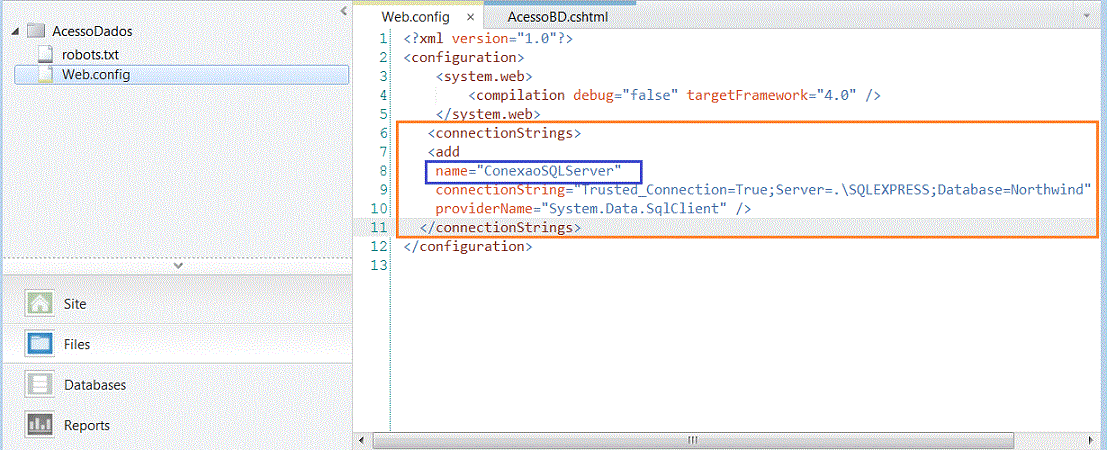Click the opening <connectionStrings> tag
Screen dimensions: 1107x450
coord(504,133)
